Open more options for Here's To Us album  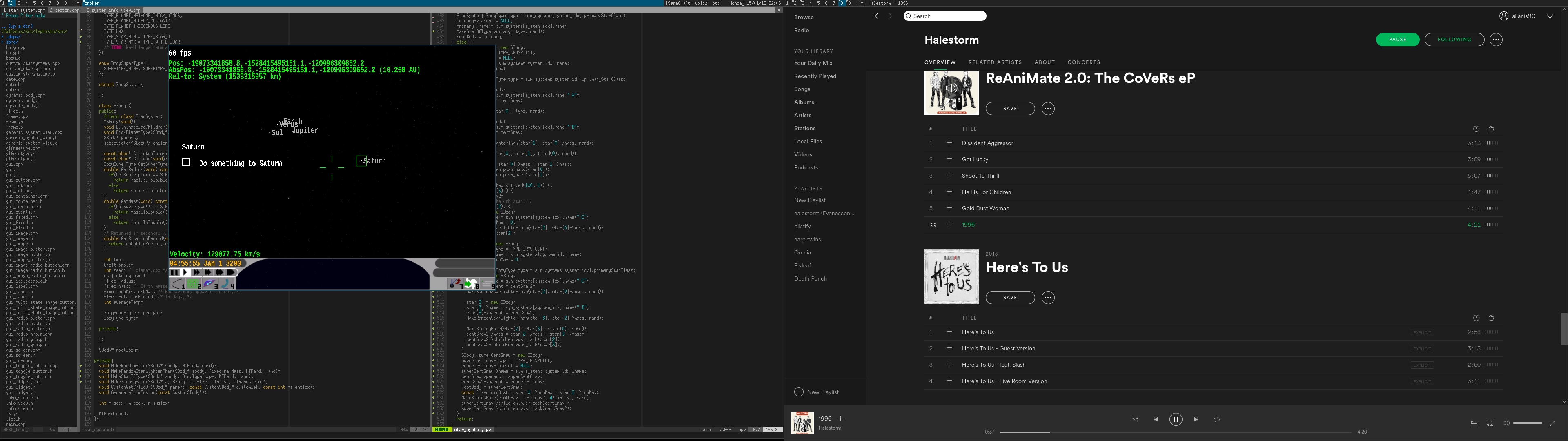(1047, 298)
